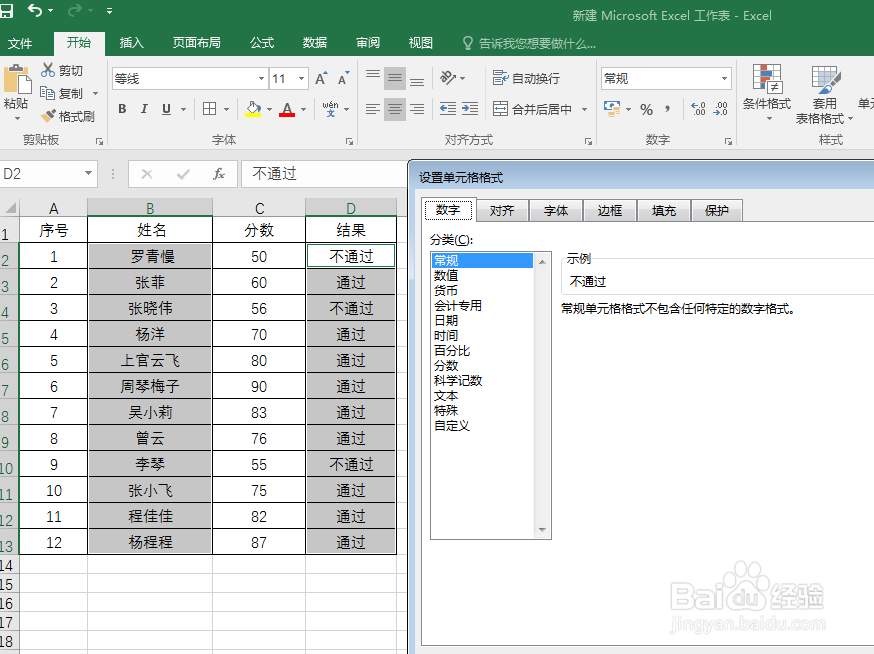Expand the Merge & Center dropdown arrow
Viewport: 874px width, 654px height.
(x=584, y=109)
